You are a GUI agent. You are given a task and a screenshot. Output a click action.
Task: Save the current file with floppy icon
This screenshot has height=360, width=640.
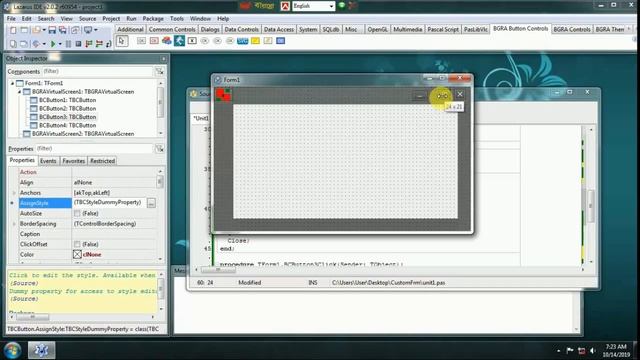(52, 30)
